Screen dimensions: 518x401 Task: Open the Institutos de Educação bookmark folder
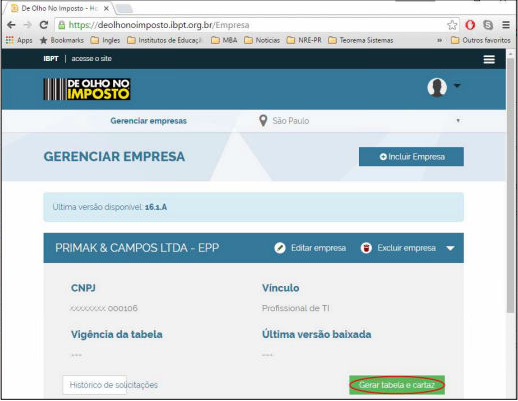[165, 40]
